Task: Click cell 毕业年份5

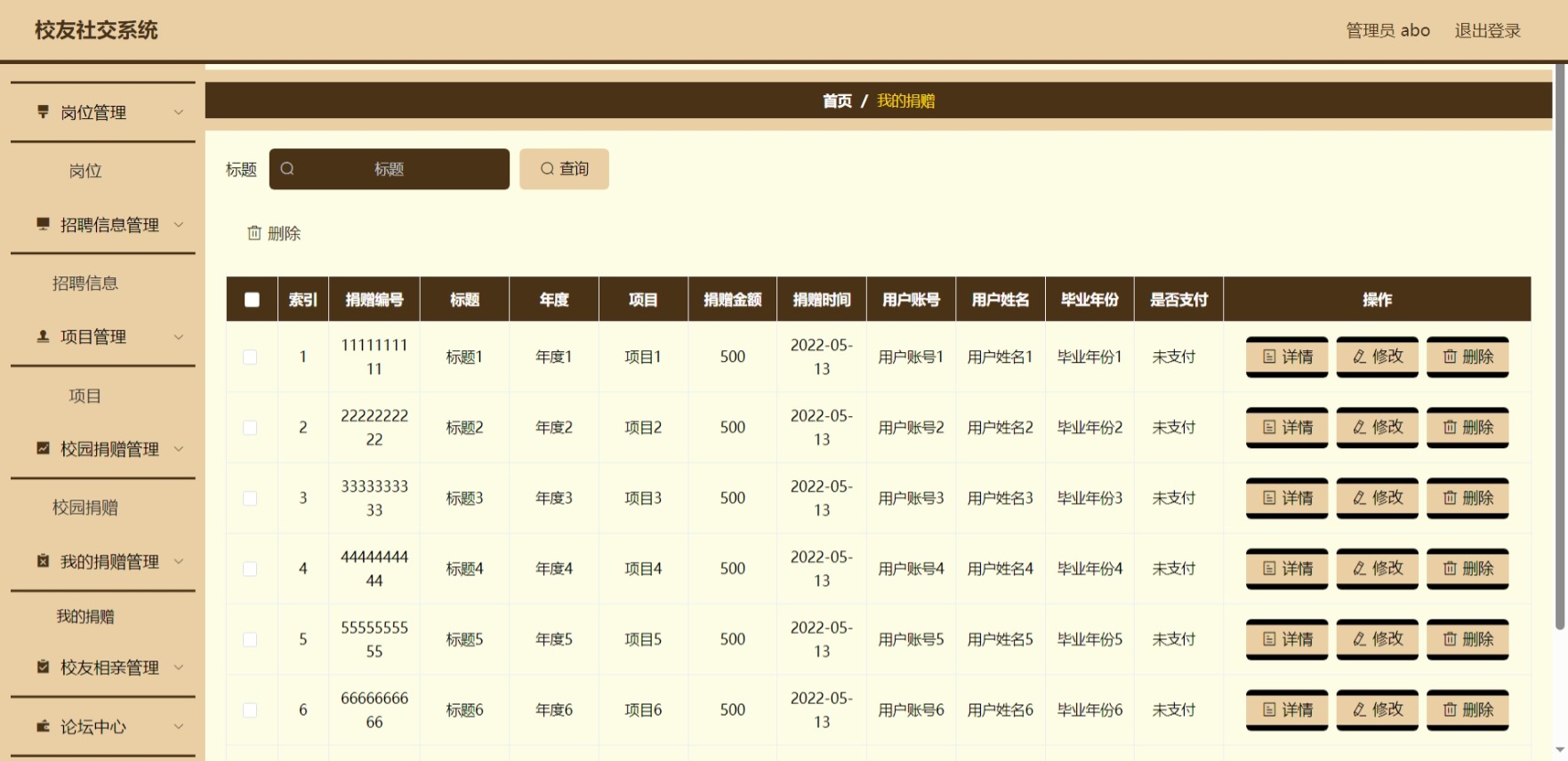Action: coord(1090,639)
